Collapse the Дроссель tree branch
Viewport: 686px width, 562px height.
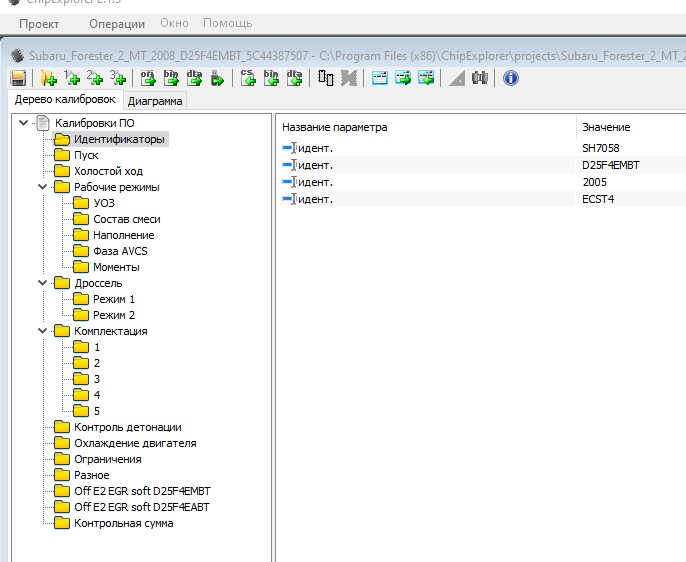[x=42, y=283]
